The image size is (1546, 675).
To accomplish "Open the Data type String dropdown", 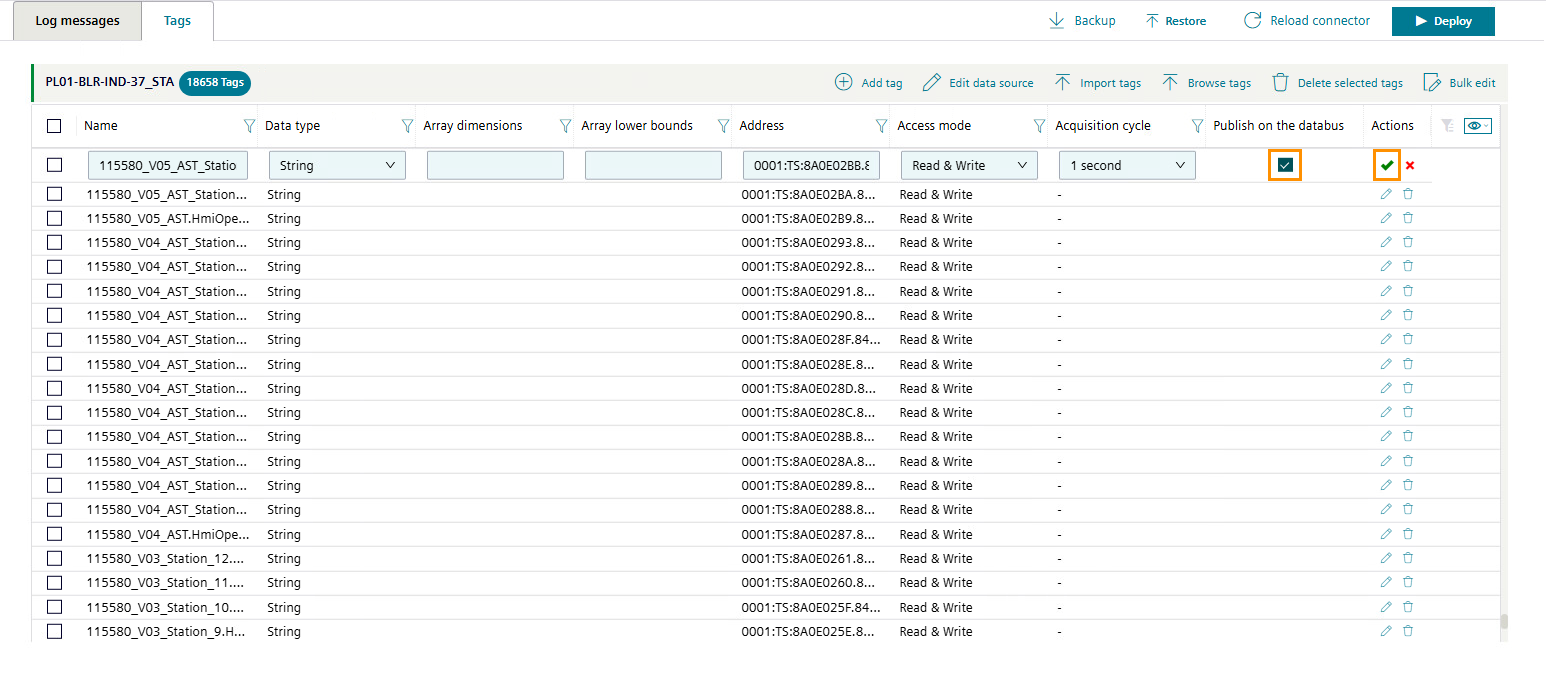I will coord(337,166).
